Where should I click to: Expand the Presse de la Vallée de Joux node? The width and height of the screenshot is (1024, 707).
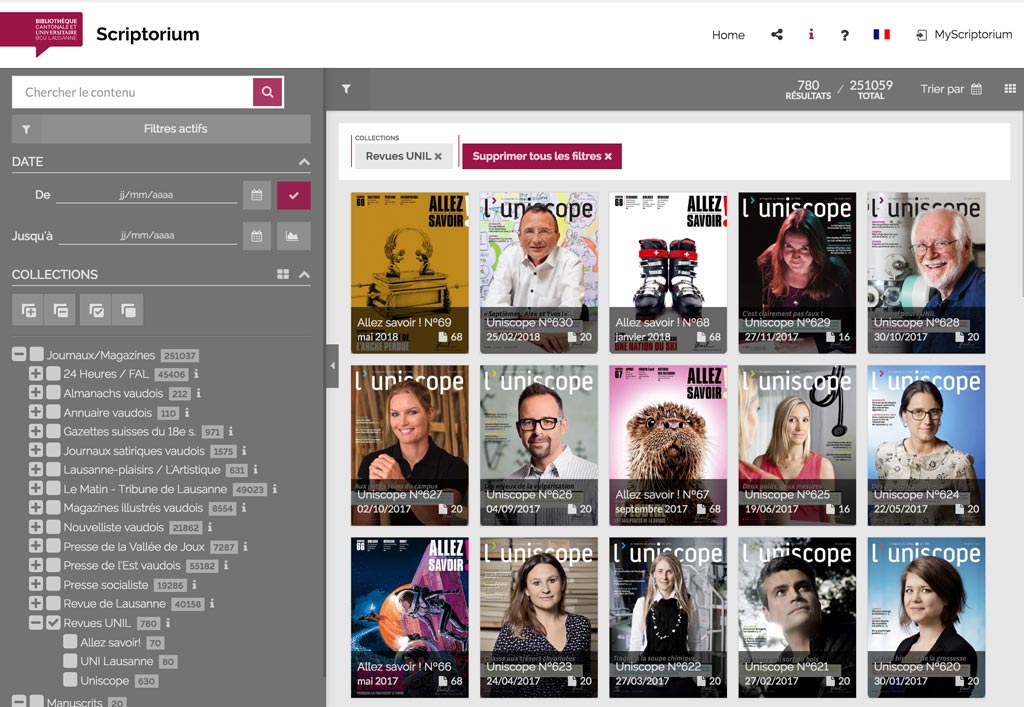(36, 546)
